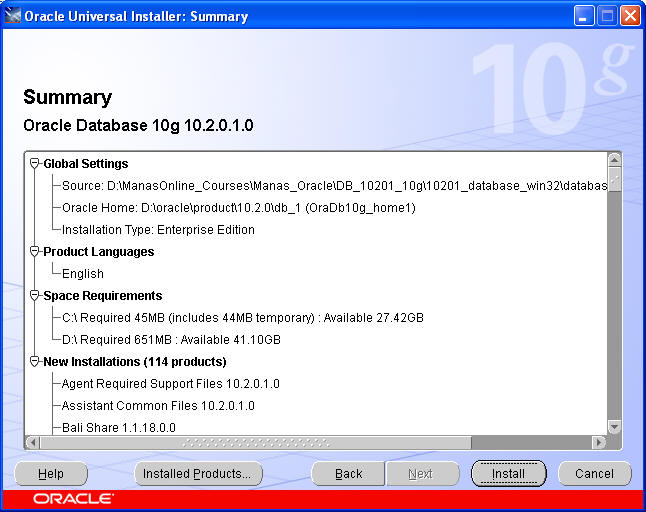
Task: Click the Help button
Action: click(51, 473)
